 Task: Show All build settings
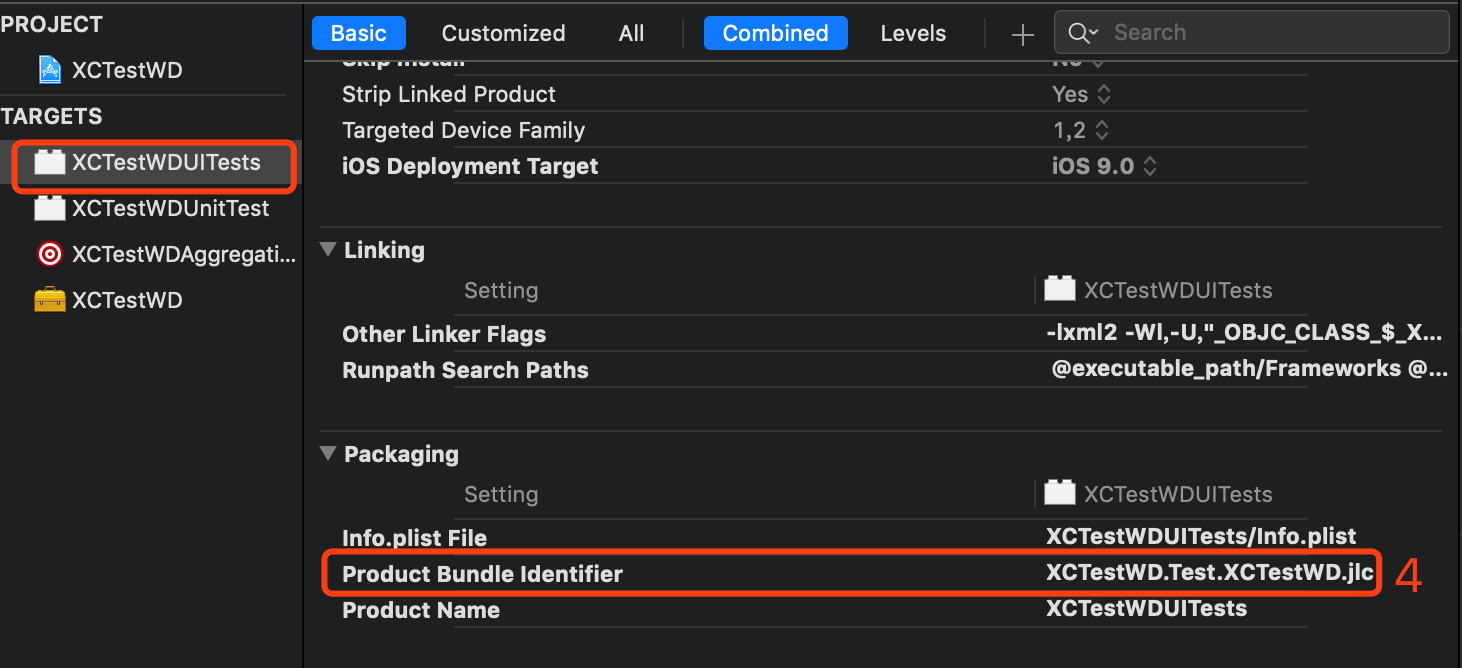point(631,33)
